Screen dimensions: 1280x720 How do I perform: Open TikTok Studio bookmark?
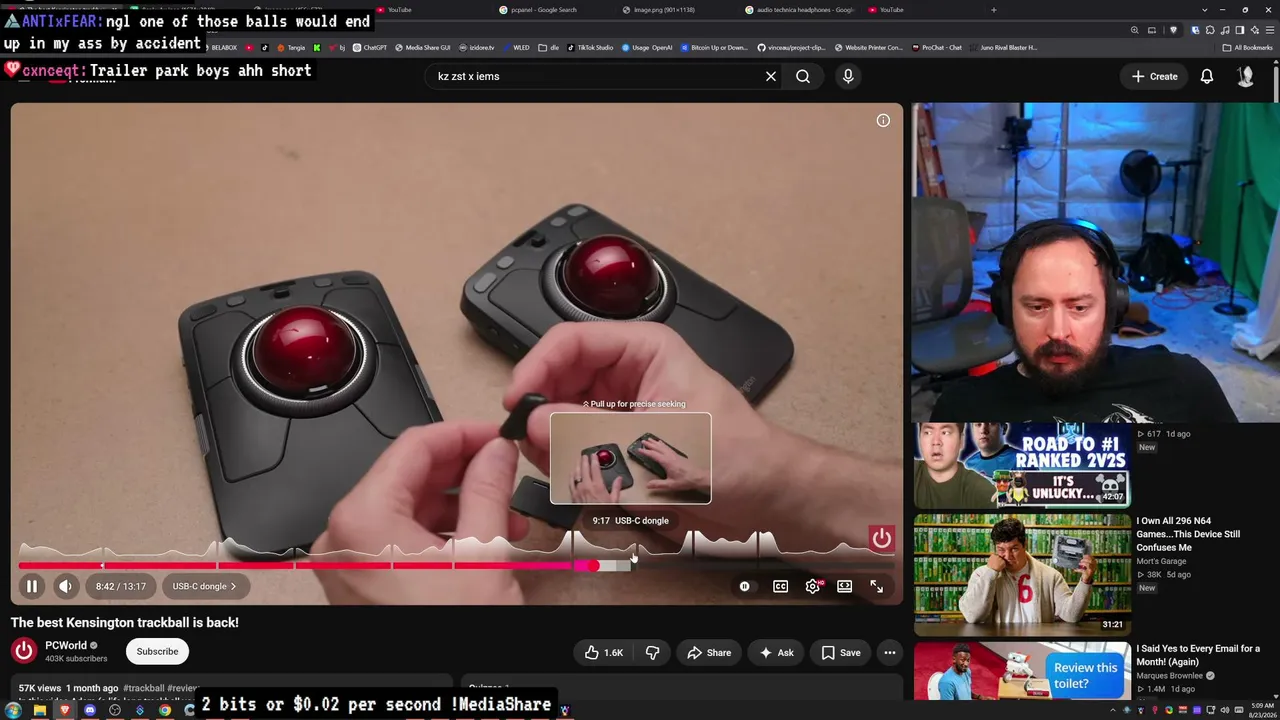pyautogui.click(x=590, y=47)
